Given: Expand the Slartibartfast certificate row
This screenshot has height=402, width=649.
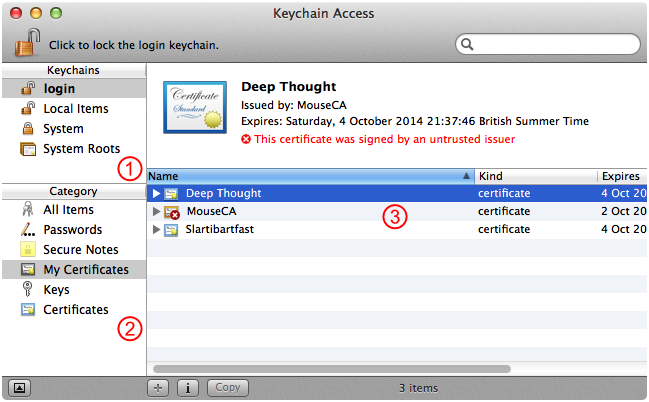Looking at the screenshot, I should coord(155,230).
